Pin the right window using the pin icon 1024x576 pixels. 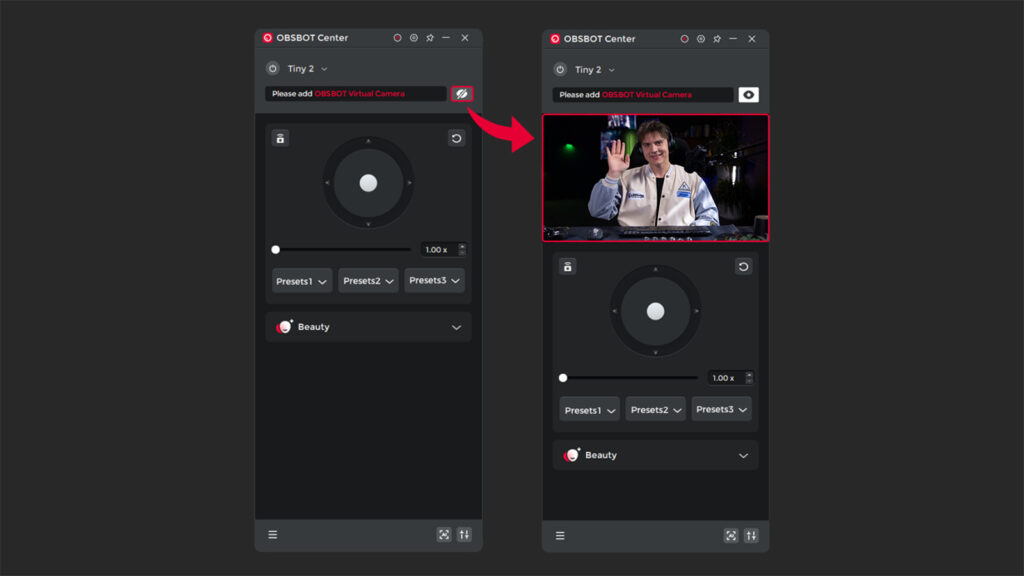pyautogui.click(x=717, y=39)
